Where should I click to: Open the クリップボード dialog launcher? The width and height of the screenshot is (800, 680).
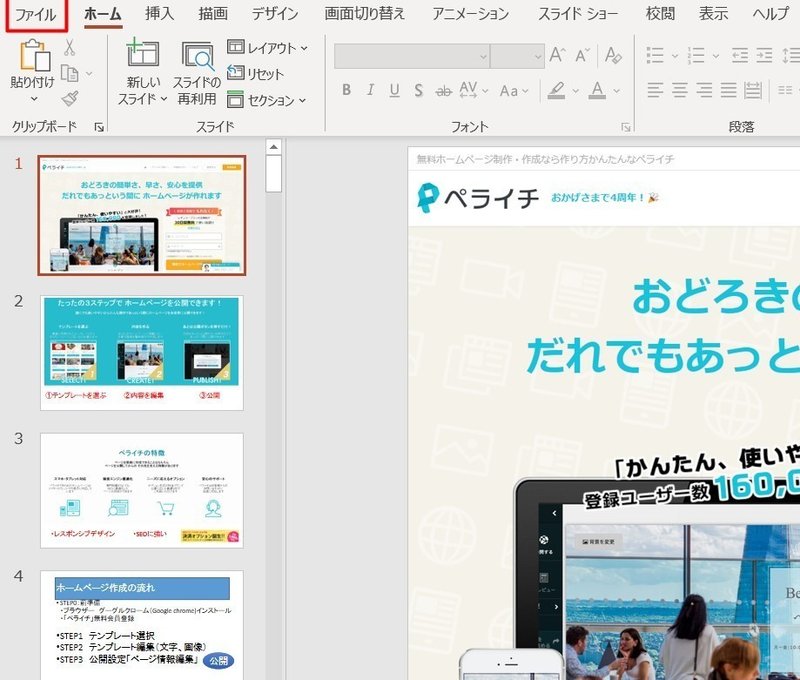click(99, 128)
